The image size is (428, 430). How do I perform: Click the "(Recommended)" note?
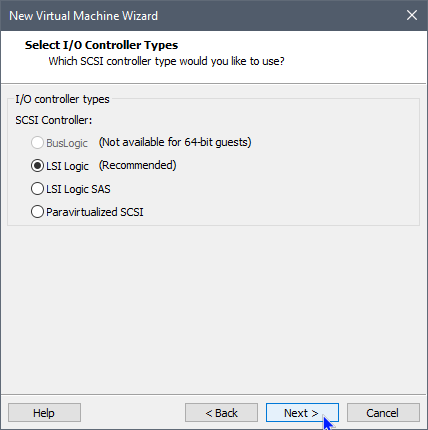[138, 165]
